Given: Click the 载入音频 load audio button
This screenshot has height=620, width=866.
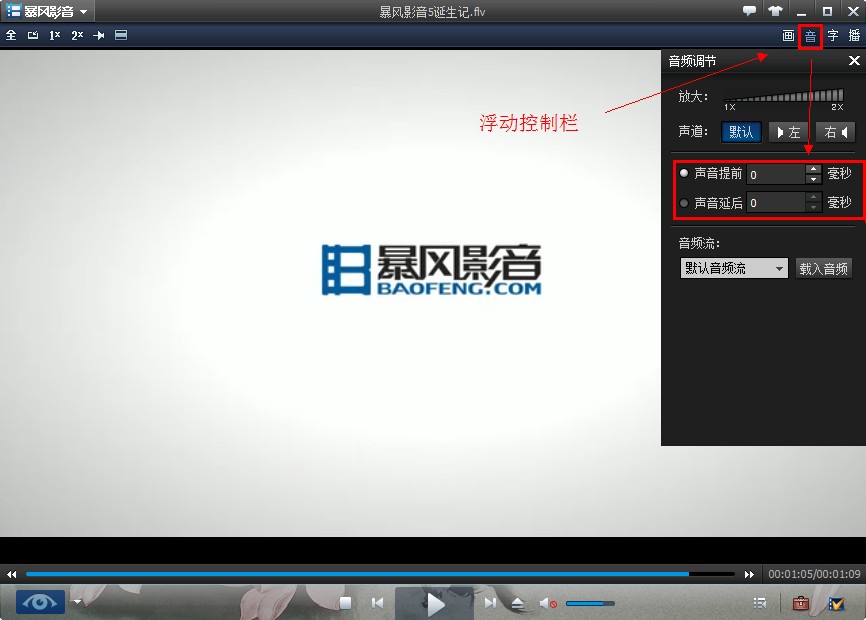Looking at the screenshot, I should click(824, 267).
